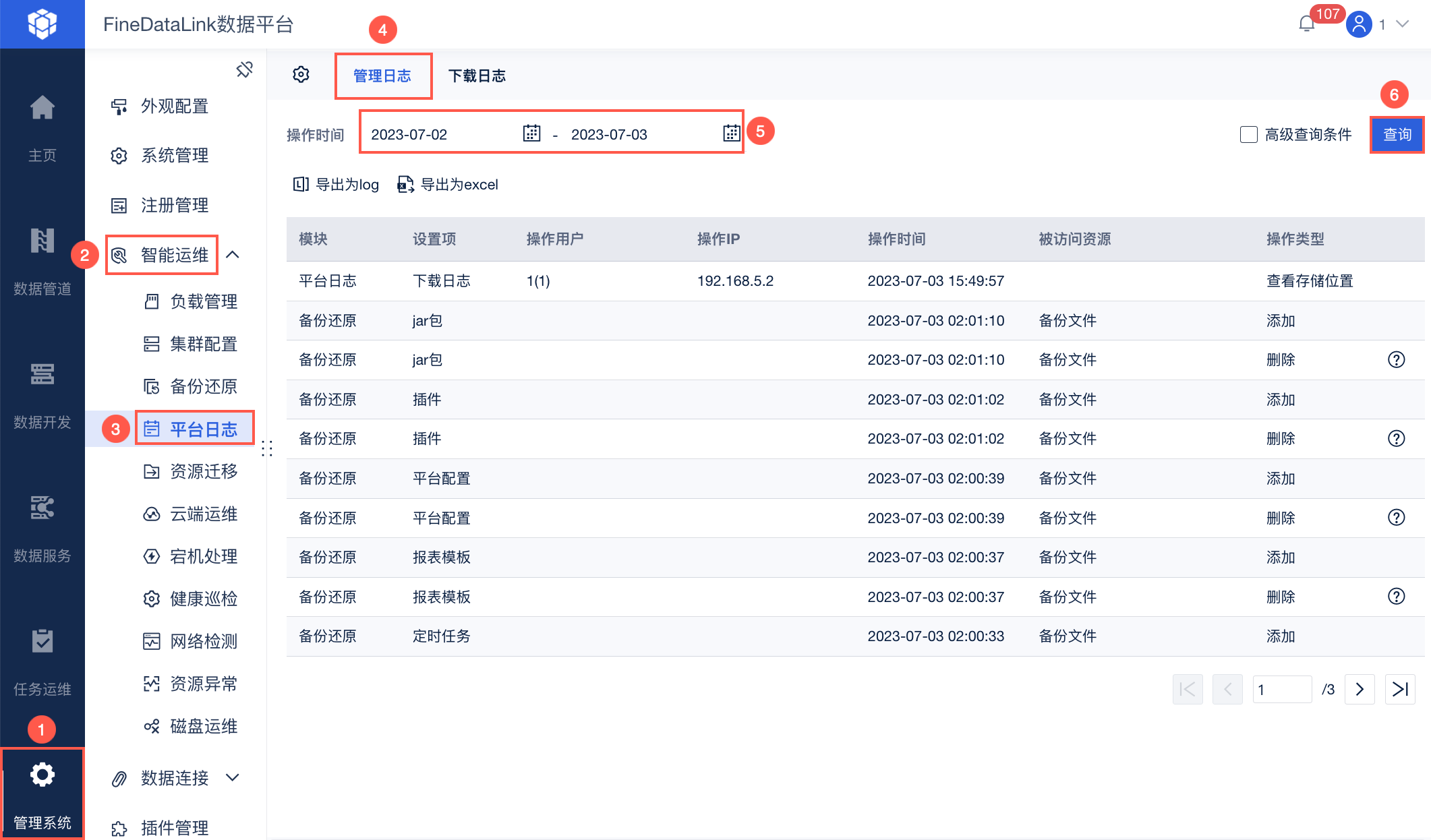The height and width of the screenshot is (840, 1431).
Task: Expand the 数据连接 menu section
Action: (x=233, y=778)
